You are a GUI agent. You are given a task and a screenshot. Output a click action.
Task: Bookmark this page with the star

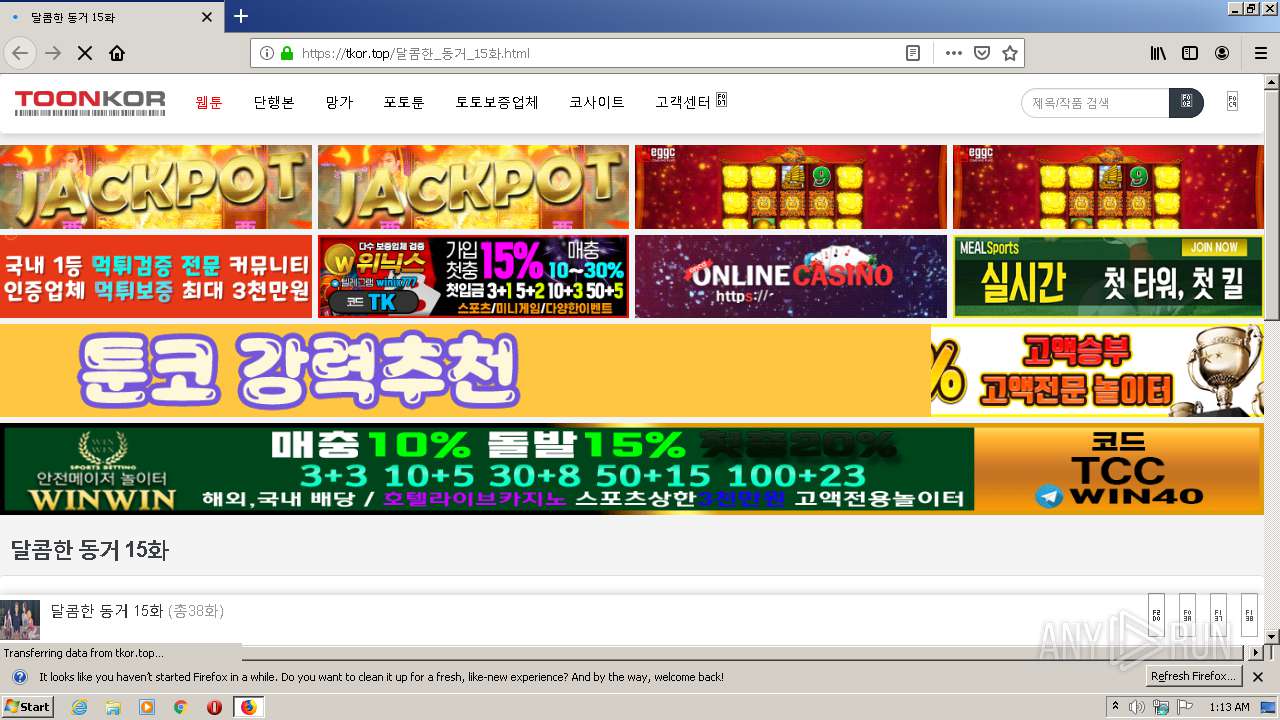point(1010,53)
